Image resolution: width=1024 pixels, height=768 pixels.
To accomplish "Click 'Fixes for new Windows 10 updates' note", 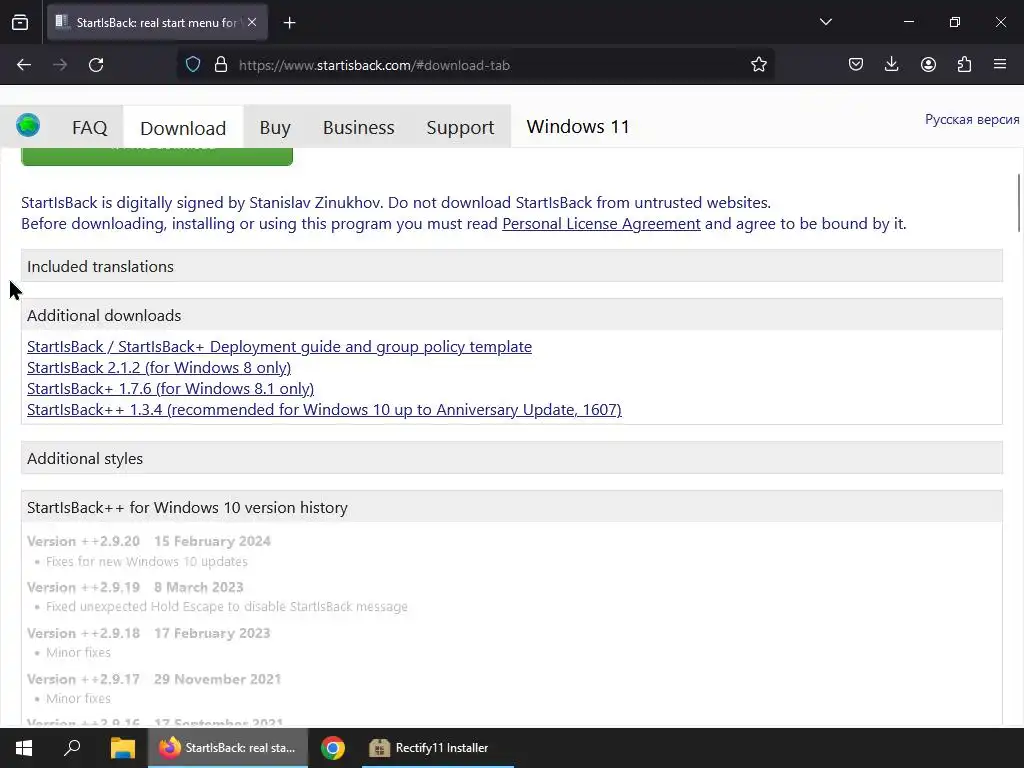I will [147, 562].
